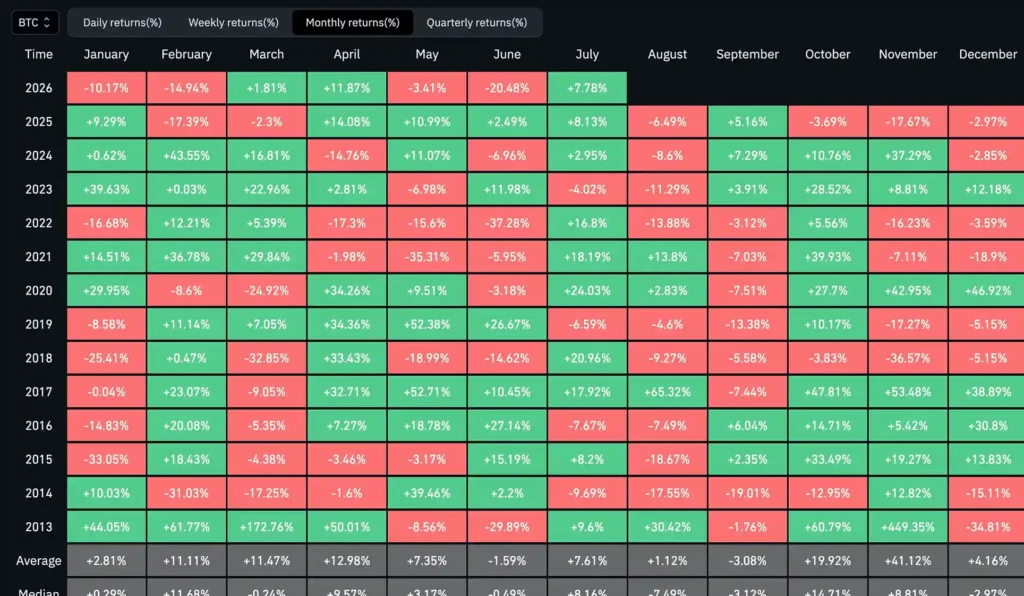Select the 2026 row label
1024x596 pixels.
(x=39, y=88)
